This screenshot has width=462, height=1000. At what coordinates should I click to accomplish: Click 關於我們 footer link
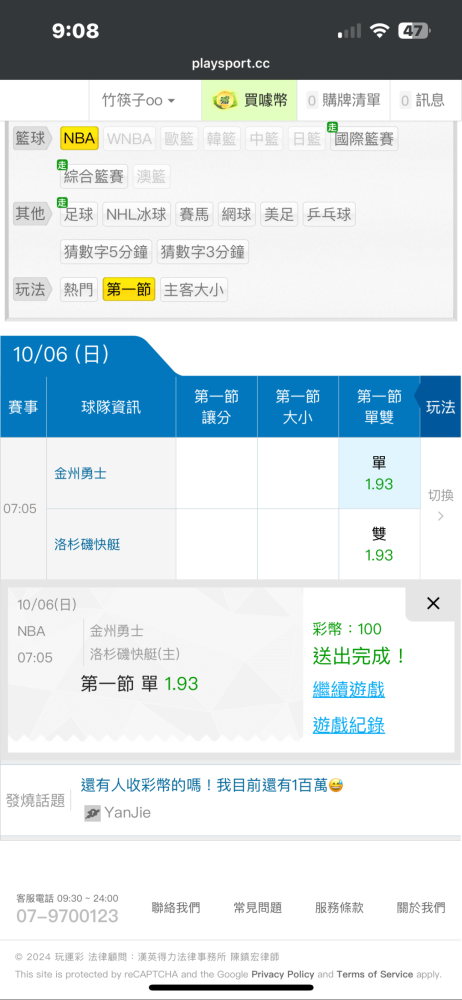coord(421,908)
